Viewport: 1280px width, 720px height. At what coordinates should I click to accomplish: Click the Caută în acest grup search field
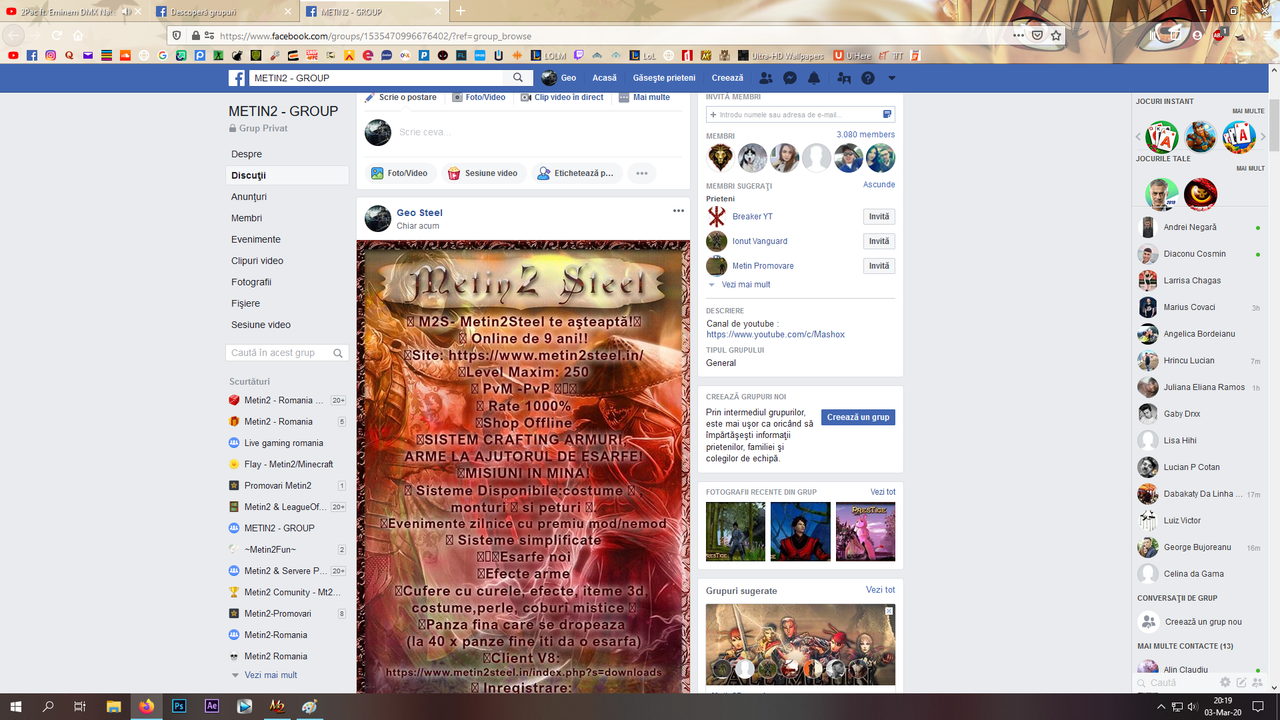(x=288, y=353)
